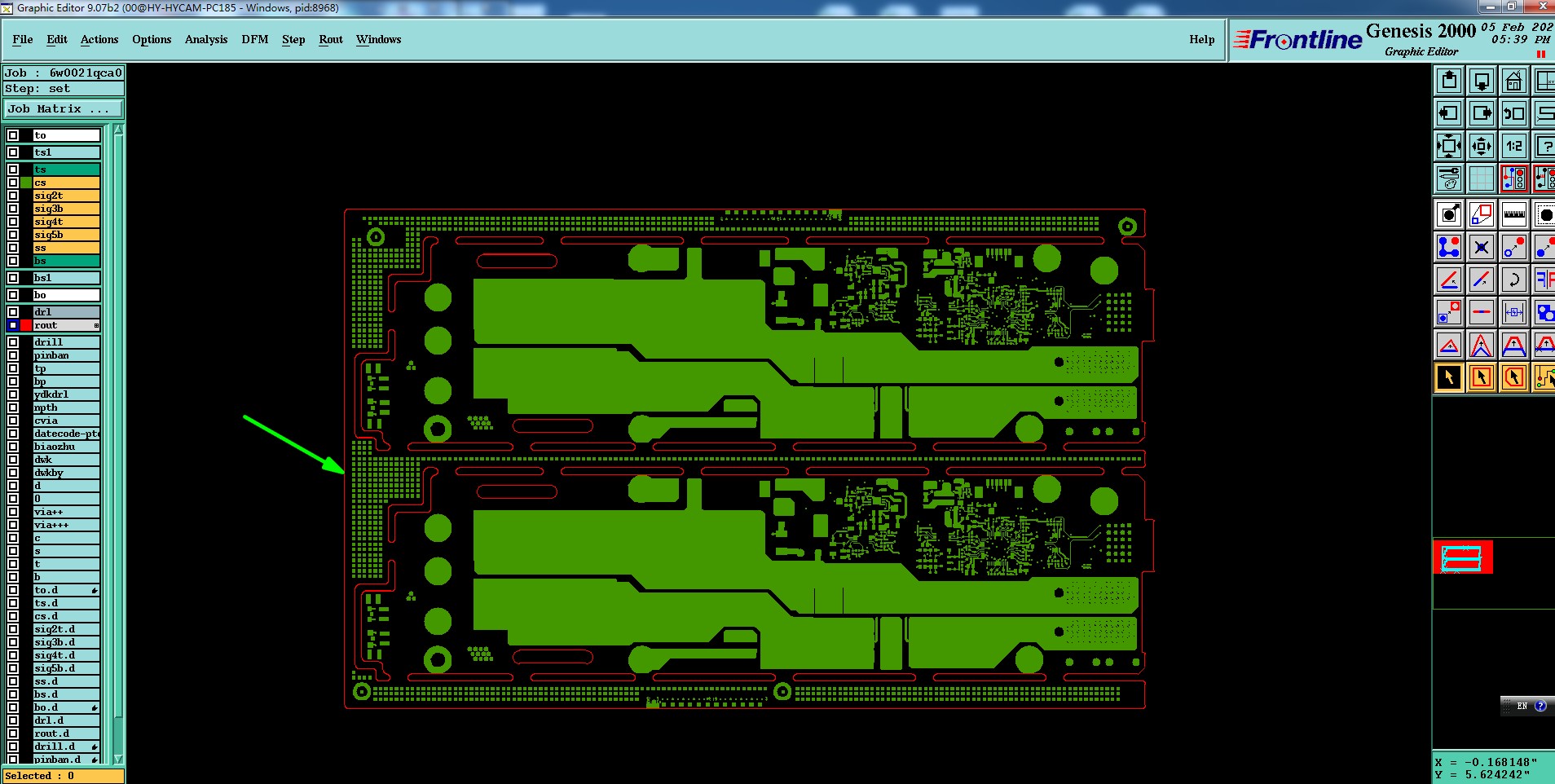Open the Analysis menu
Image resolution: width=1555 pixels, height=784 pixels.
coord(206,39)
